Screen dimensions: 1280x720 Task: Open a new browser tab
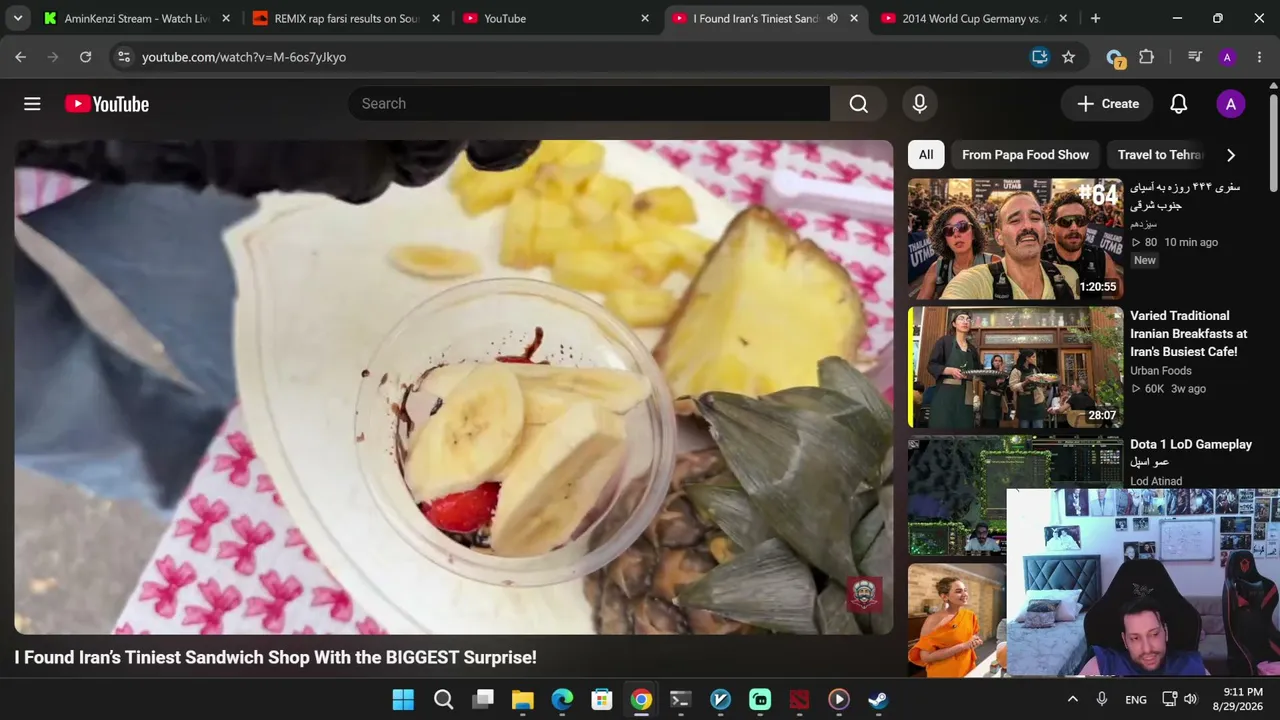pos(1095,18)
